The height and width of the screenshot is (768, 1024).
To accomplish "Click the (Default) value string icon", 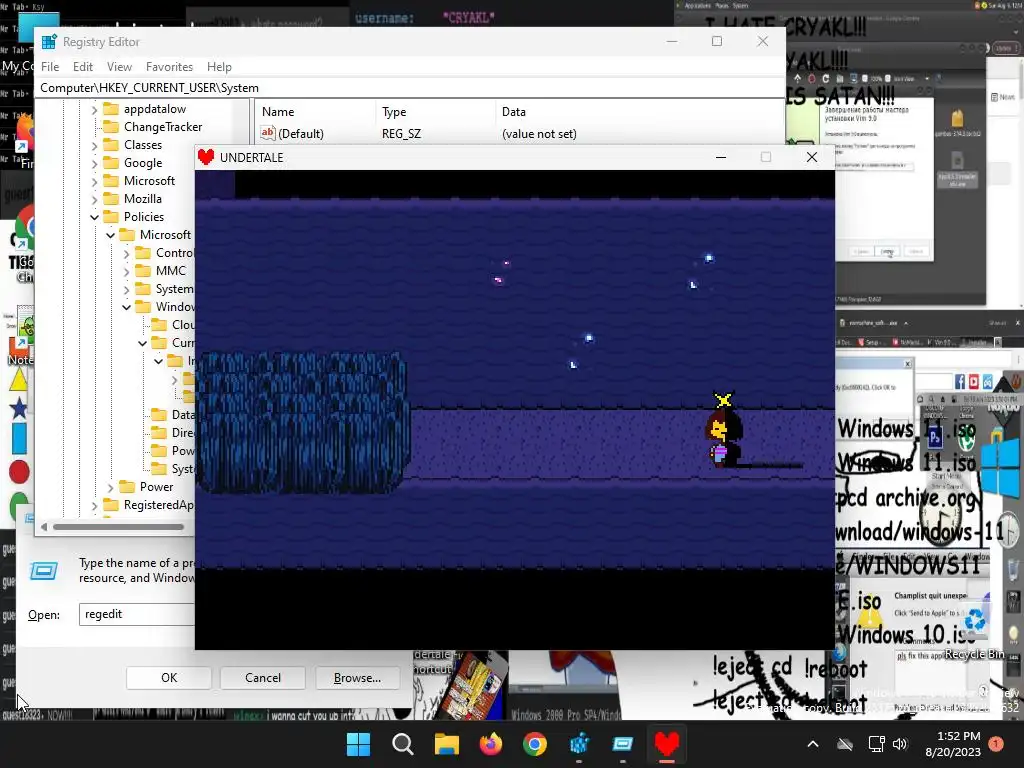I will point(268,133).
